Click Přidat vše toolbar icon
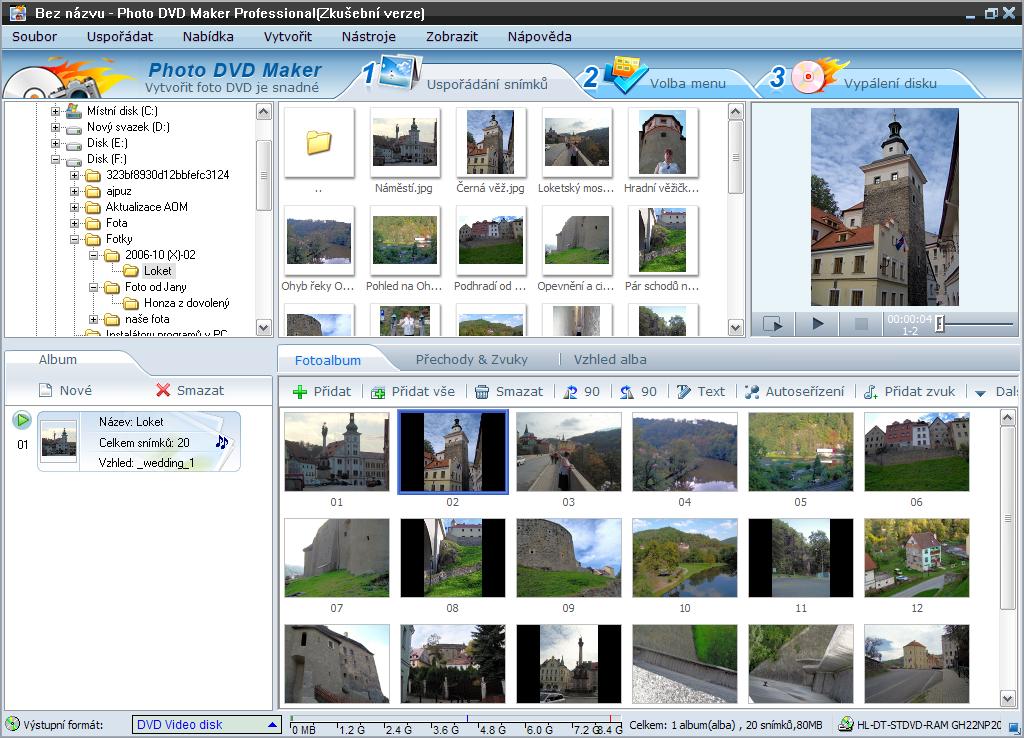The image size is (1024, 738). pyautogui.click(x=378, y=392)
